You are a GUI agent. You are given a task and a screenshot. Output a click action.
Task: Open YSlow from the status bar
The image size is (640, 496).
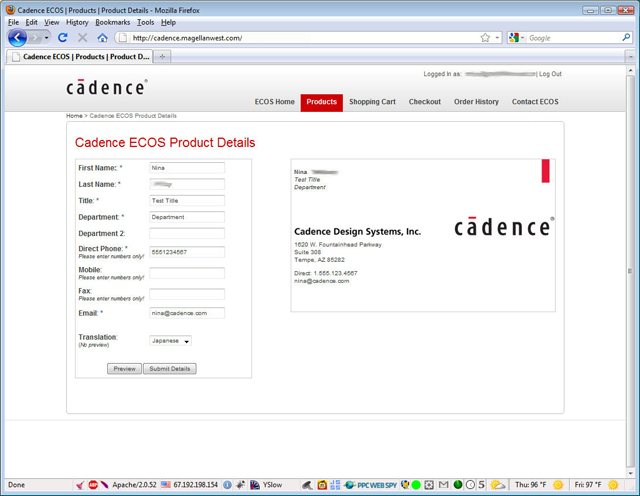(266, 485)
